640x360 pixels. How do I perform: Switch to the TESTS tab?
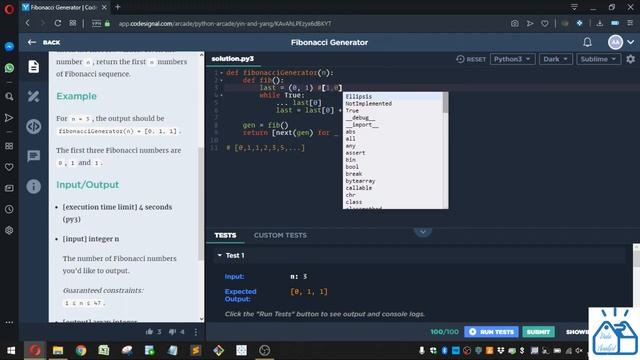pyautogui.click(x=225, y=235)
